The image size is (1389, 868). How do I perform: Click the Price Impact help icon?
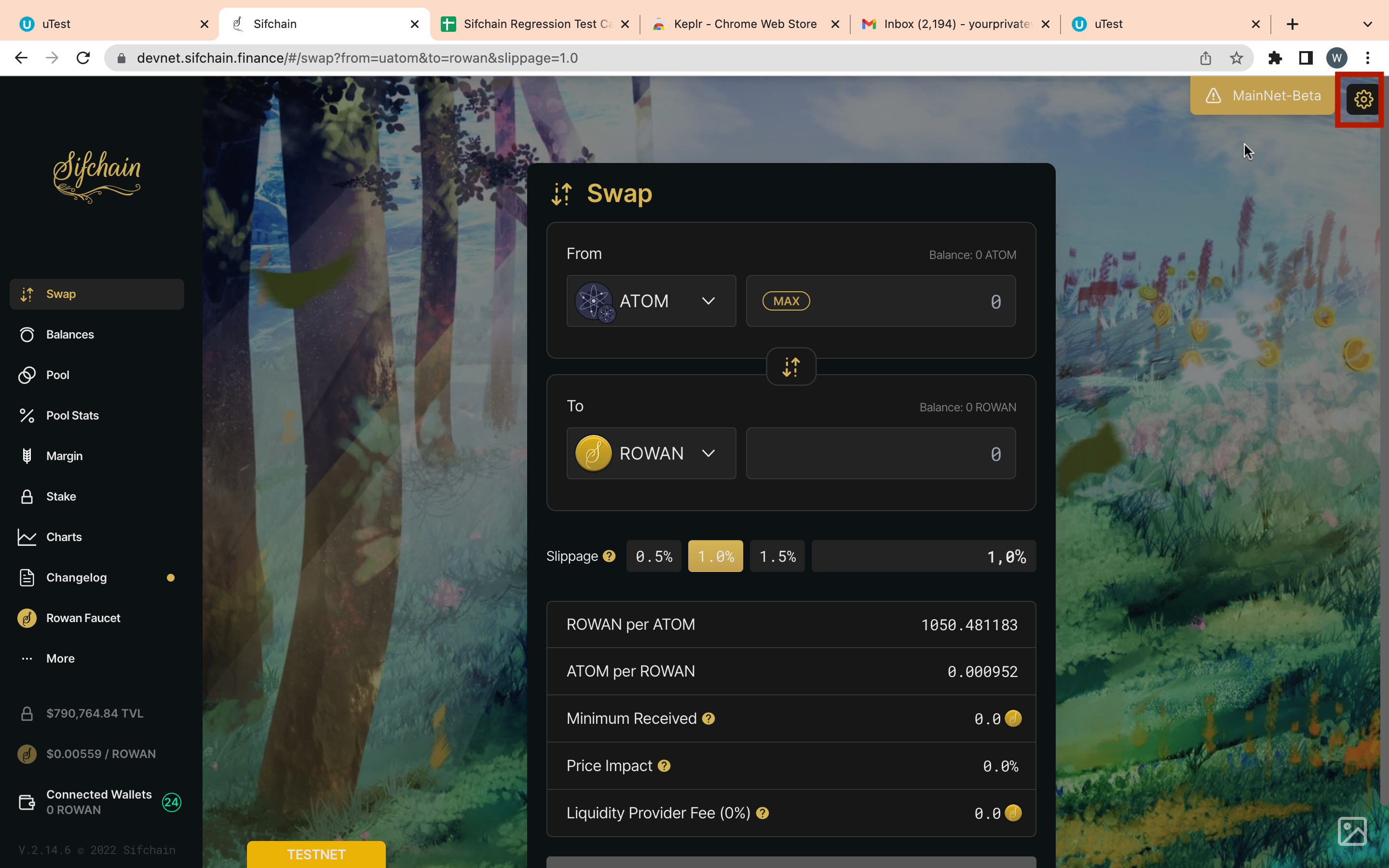tap(664, 765)
